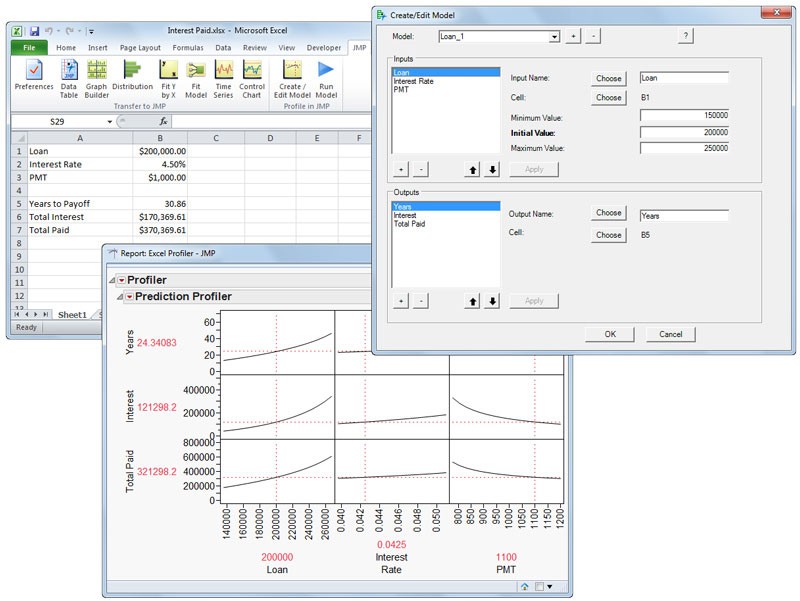Select Interest Rate in the Inputs list
Screen dimensions: 800x601
414,81
